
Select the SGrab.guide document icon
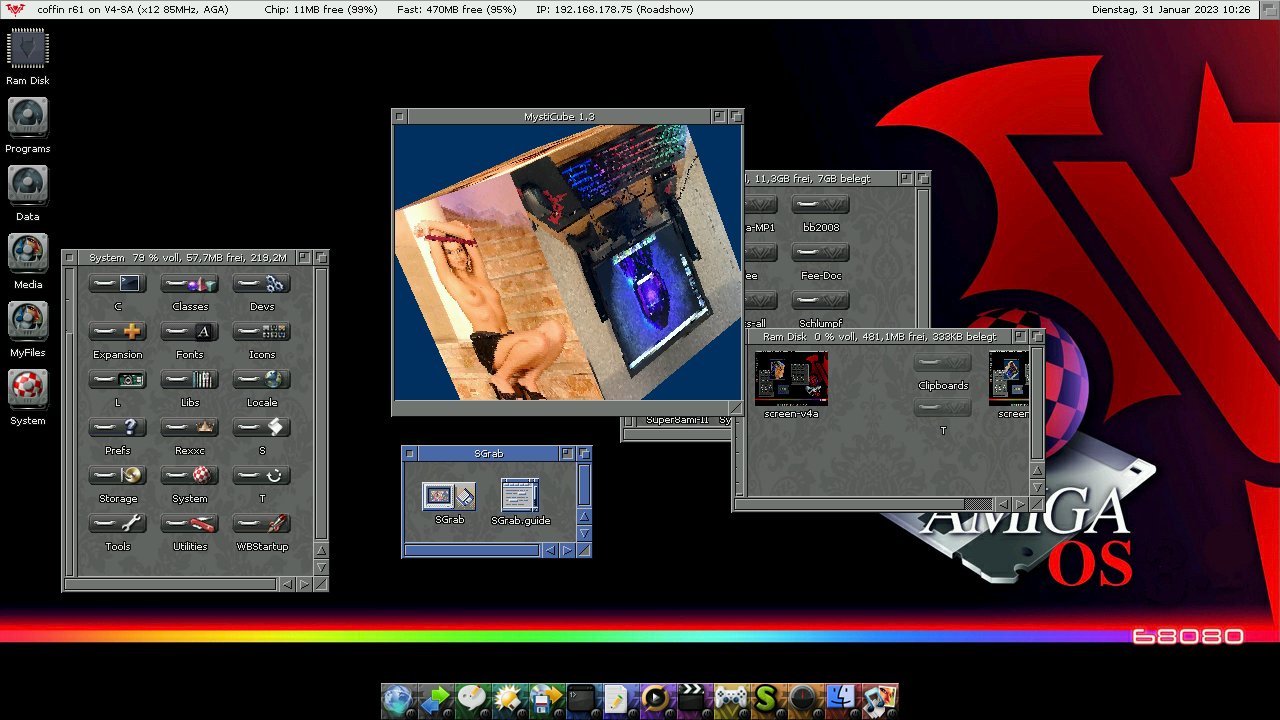[520, 495]
